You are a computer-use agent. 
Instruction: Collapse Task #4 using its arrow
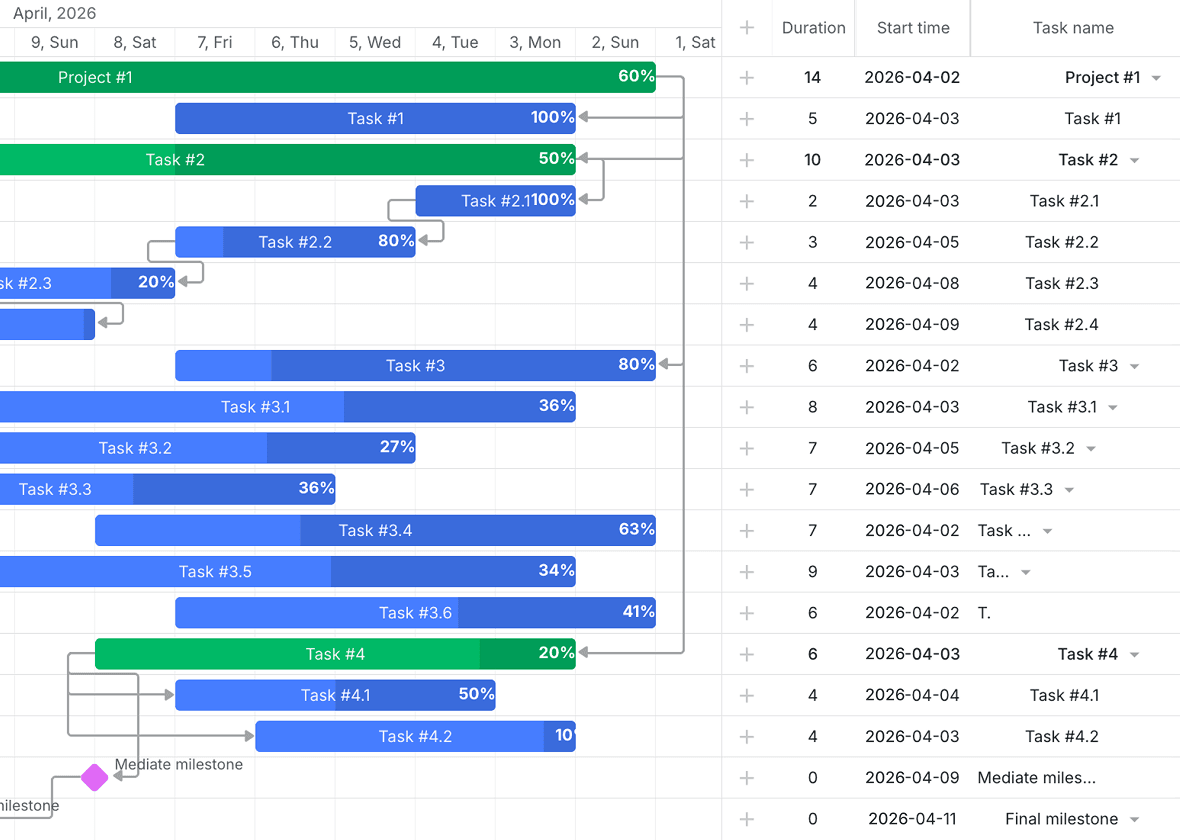[x=1135, y=655]
